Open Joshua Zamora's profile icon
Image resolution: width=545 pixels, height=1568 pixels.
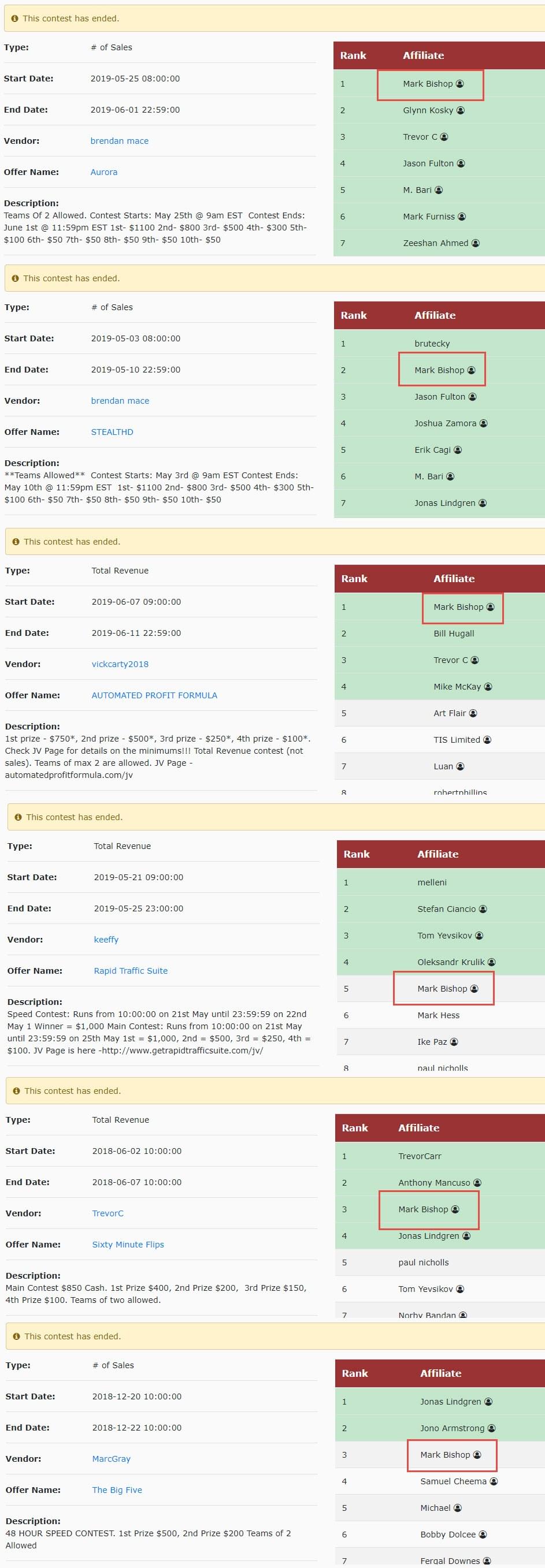[x=484, y=423]
